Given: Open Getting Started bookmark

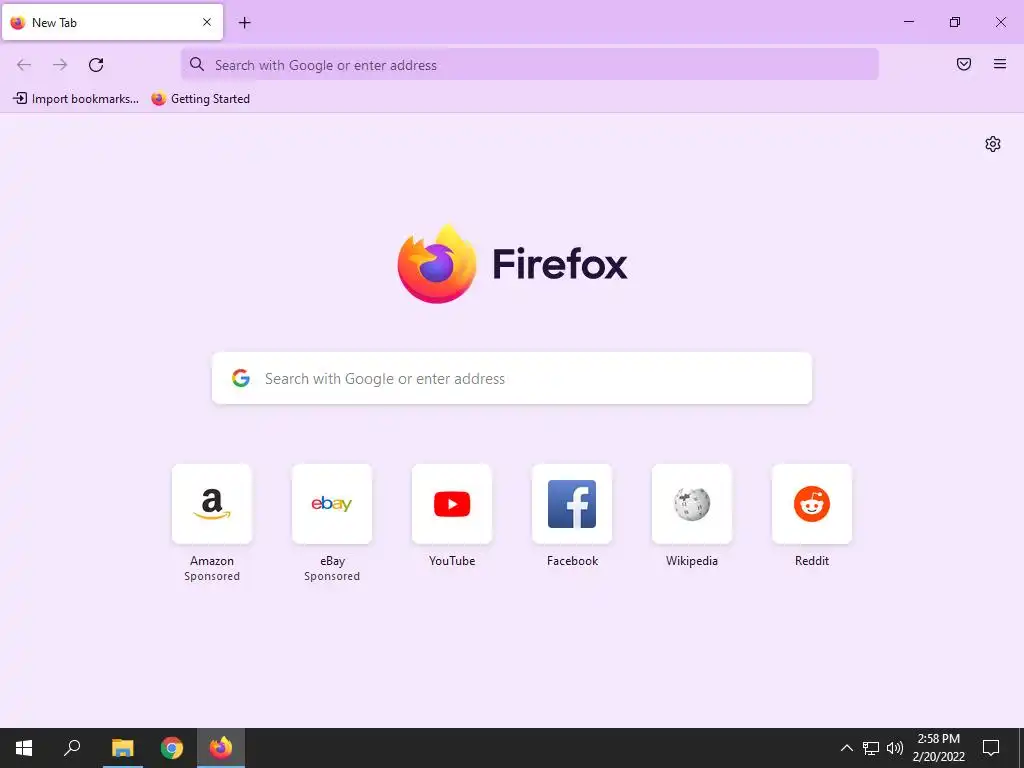Looking at the screenshot, I should tap(200, 99).
